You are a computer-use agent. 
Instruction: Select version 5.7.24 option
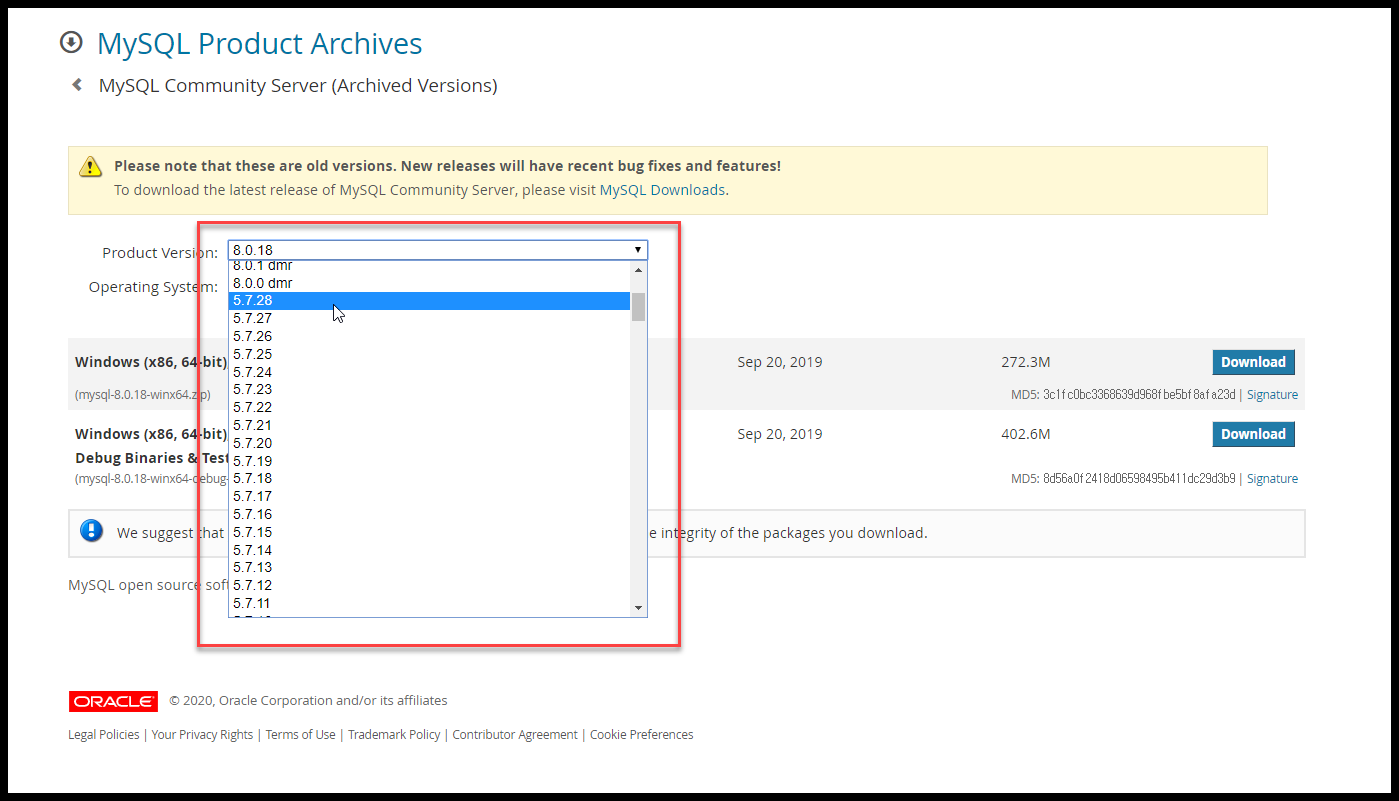click(429, 372)
